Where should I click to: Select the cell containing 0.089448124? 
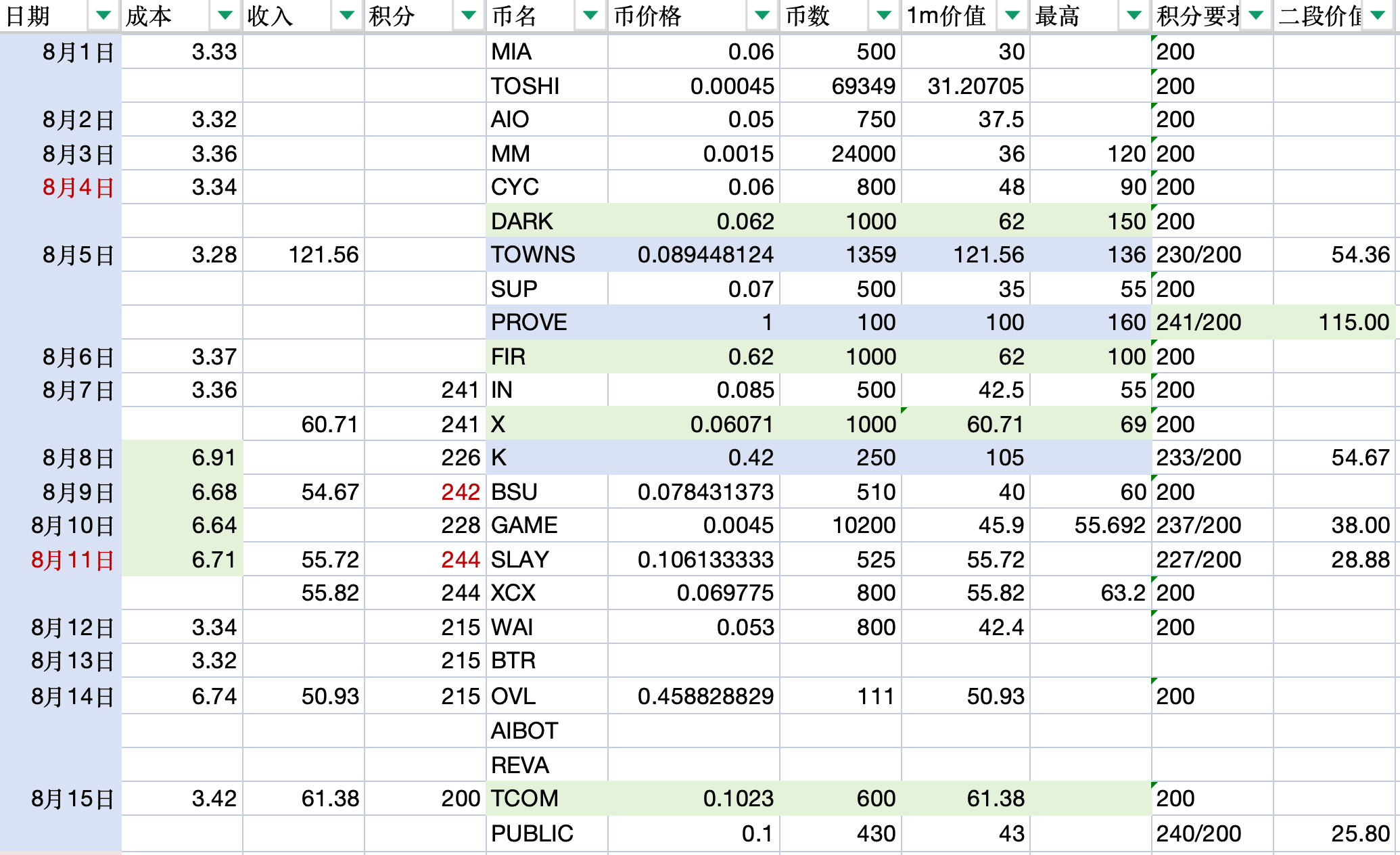tap(705, 255)
